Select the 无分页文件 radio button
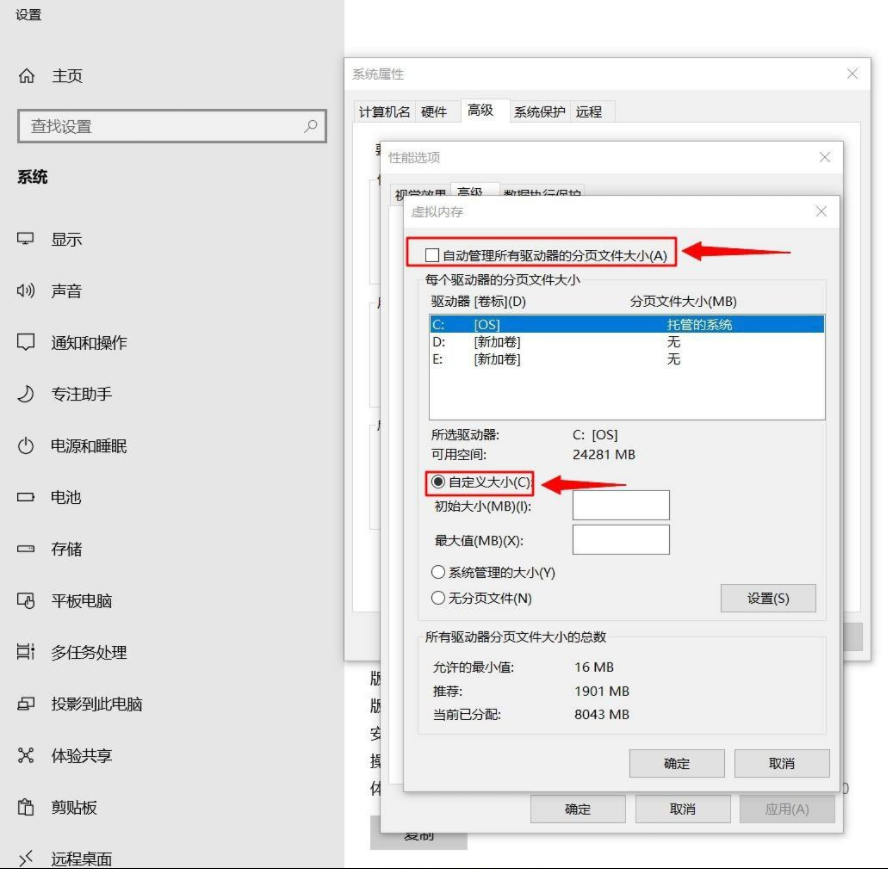The image size is (888, 869). 438,598
